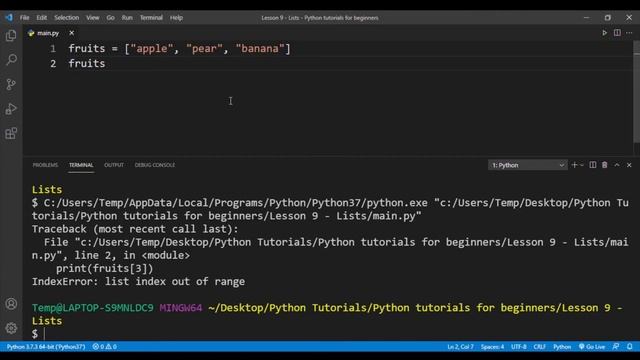Create a new terminal with plus icon

pos(574,165)
